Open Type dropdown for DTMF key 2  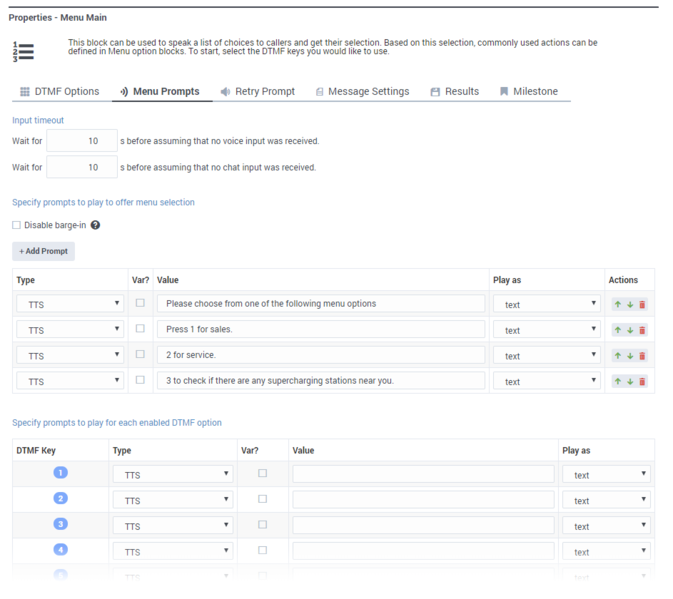[x=173, y=500]
